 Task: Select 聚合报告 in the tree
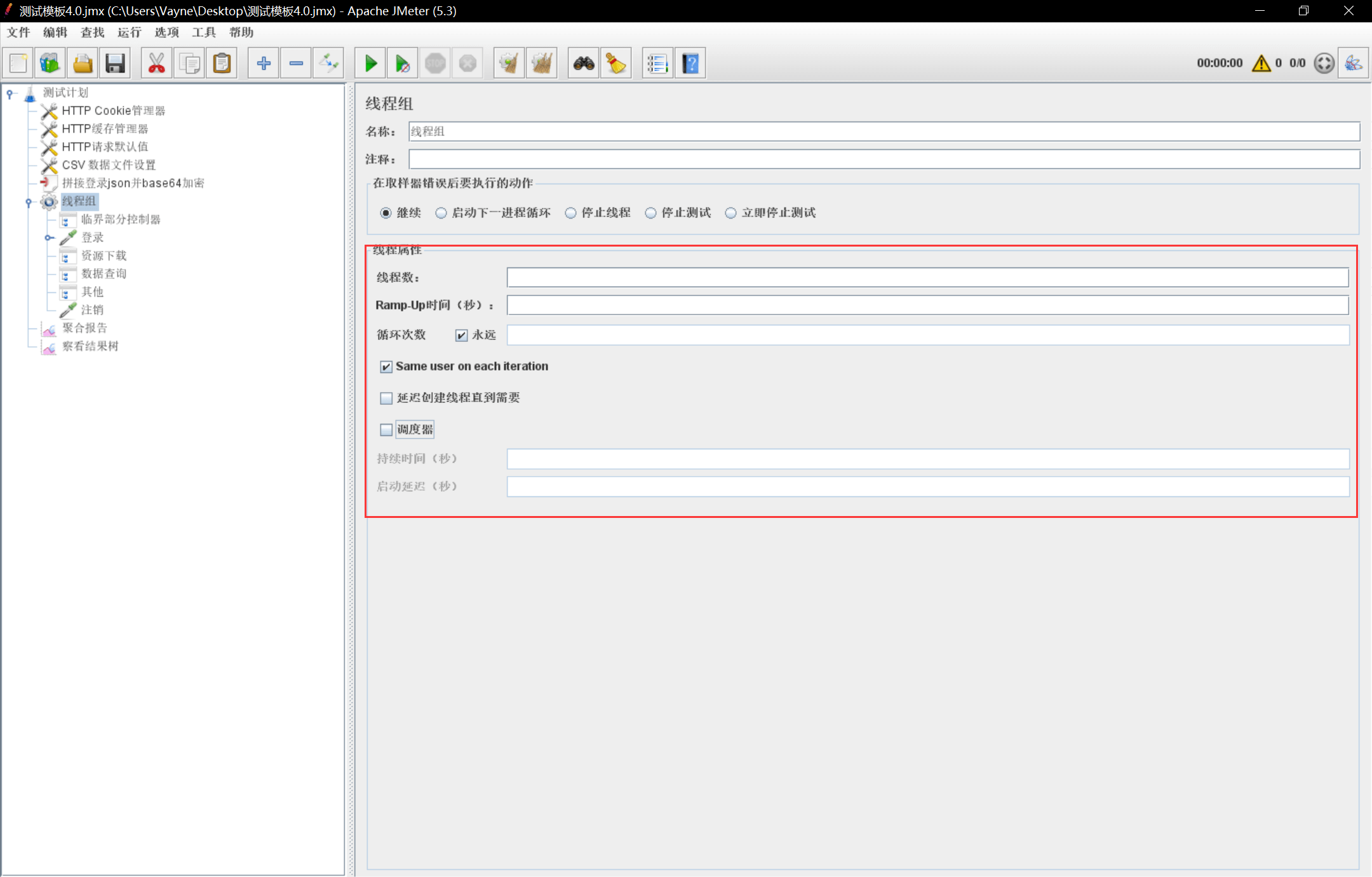click(84, 328)
